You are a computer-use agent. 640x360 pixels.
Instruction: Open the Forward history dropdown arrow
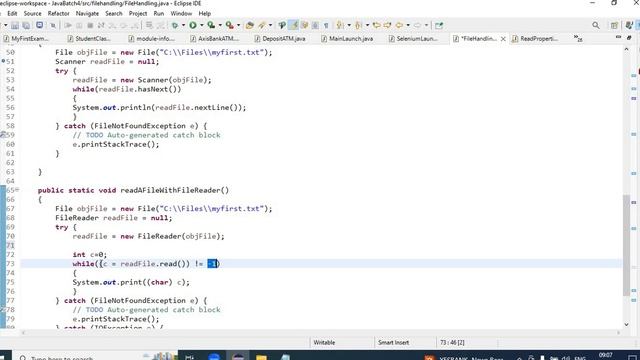pyautogui.click(x=426, y=25)
